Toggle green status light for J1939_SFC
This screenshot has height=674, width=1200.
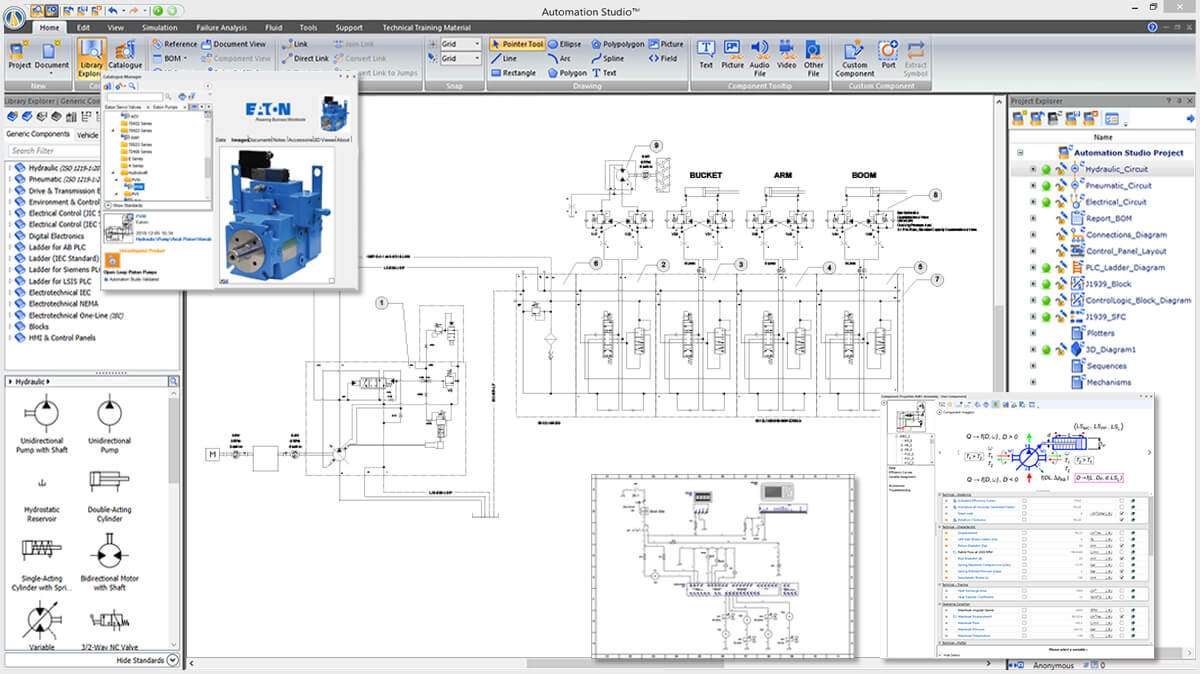tap(1047, 317)
